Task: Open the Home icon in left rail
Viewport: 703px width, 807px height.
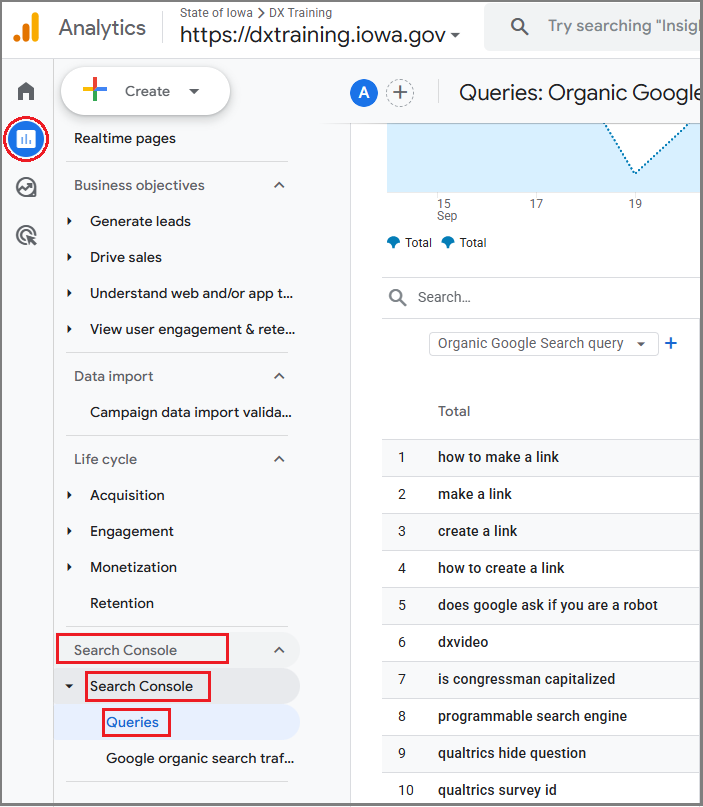Action: (26, 92)
